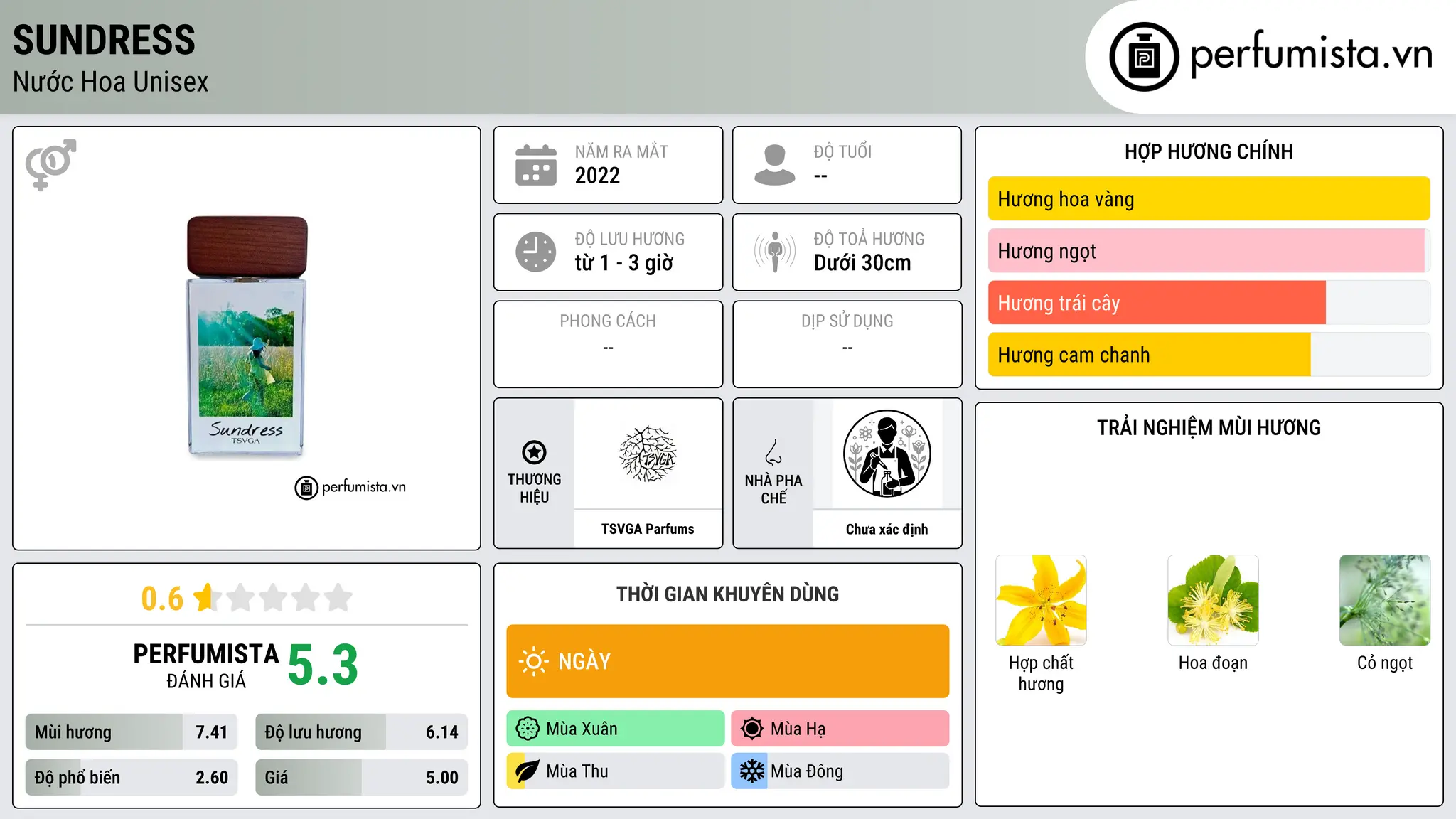Click the sun icon for Mùa Hạ
The image size is (1456, 819).
click(751, 729)
